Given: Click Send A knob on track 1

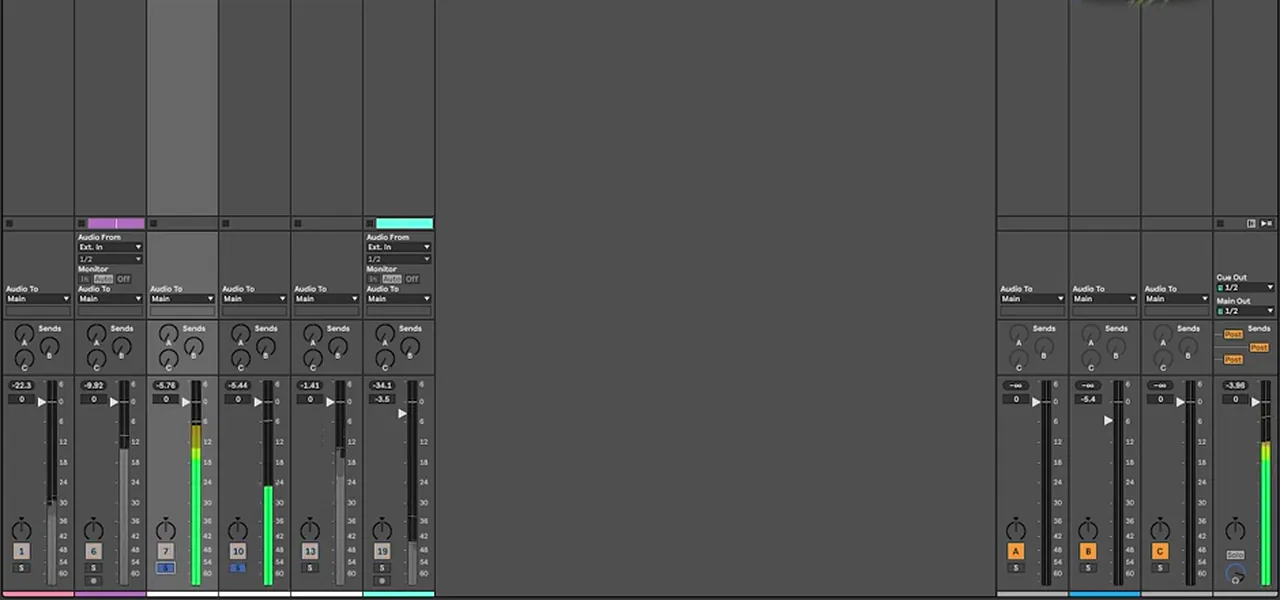Looking at the screenshot, I should tap(24, 334).
